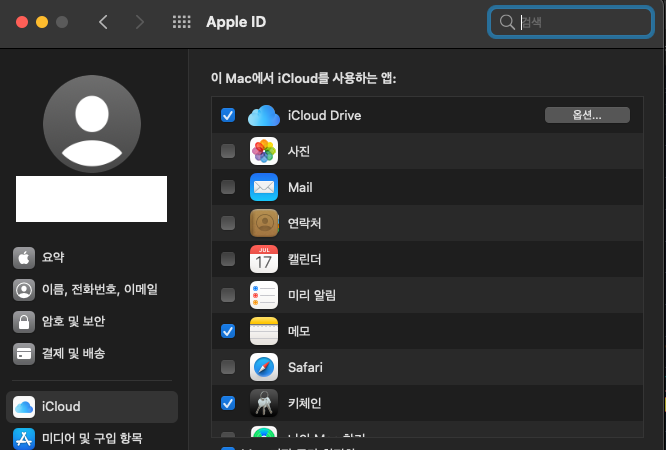The width and height of the screenshot is (666, 450).
Task: Click the iCloud Drive label
Action: coord(325,116)
